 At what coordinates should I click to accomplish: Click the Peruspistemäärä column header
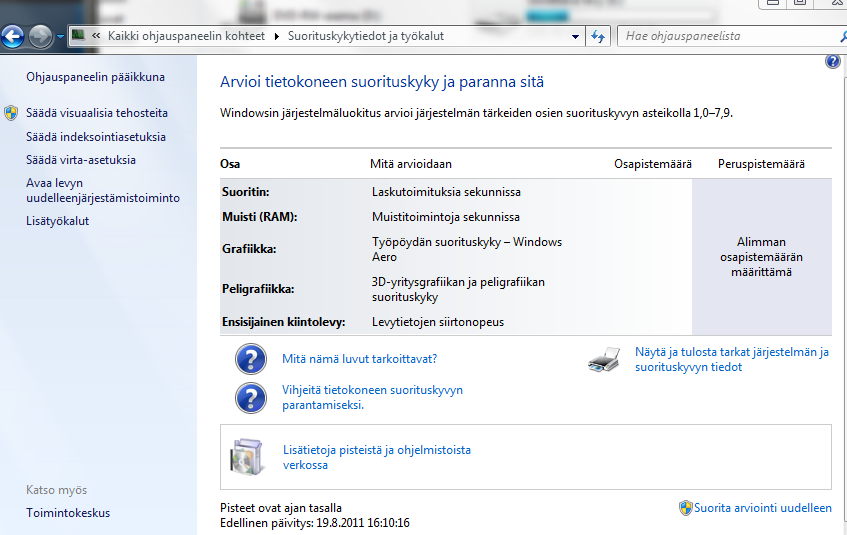click(x=761, y=164)
